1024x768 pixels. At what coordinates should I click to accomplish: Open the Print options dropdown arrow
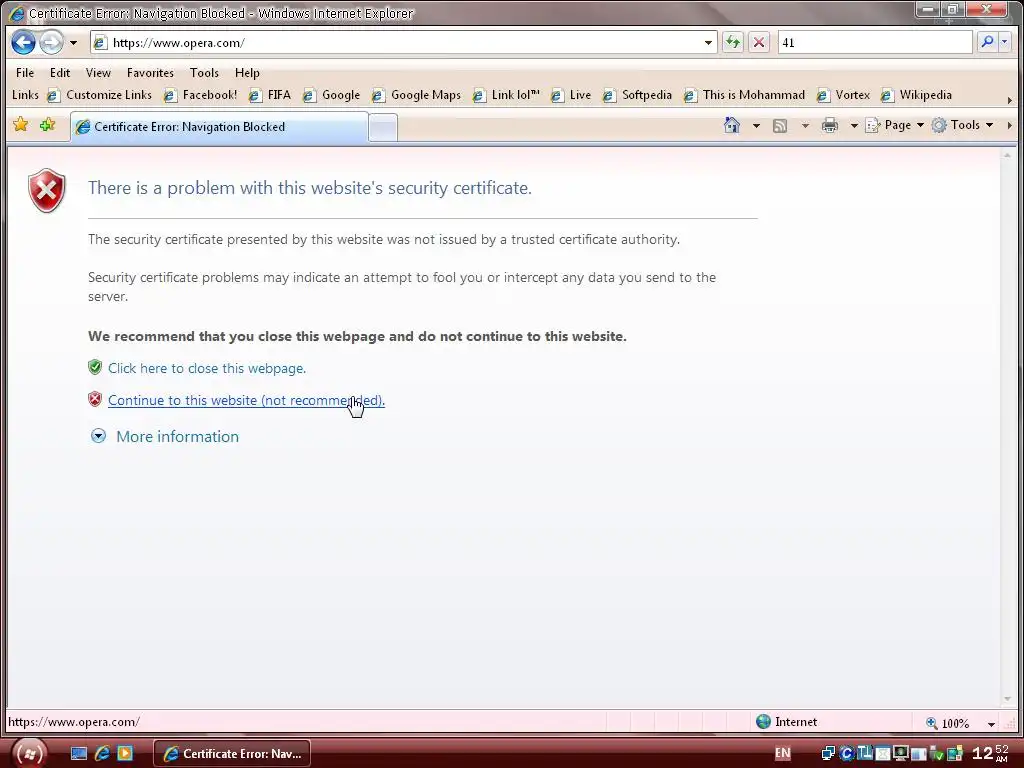pos(854,125)
